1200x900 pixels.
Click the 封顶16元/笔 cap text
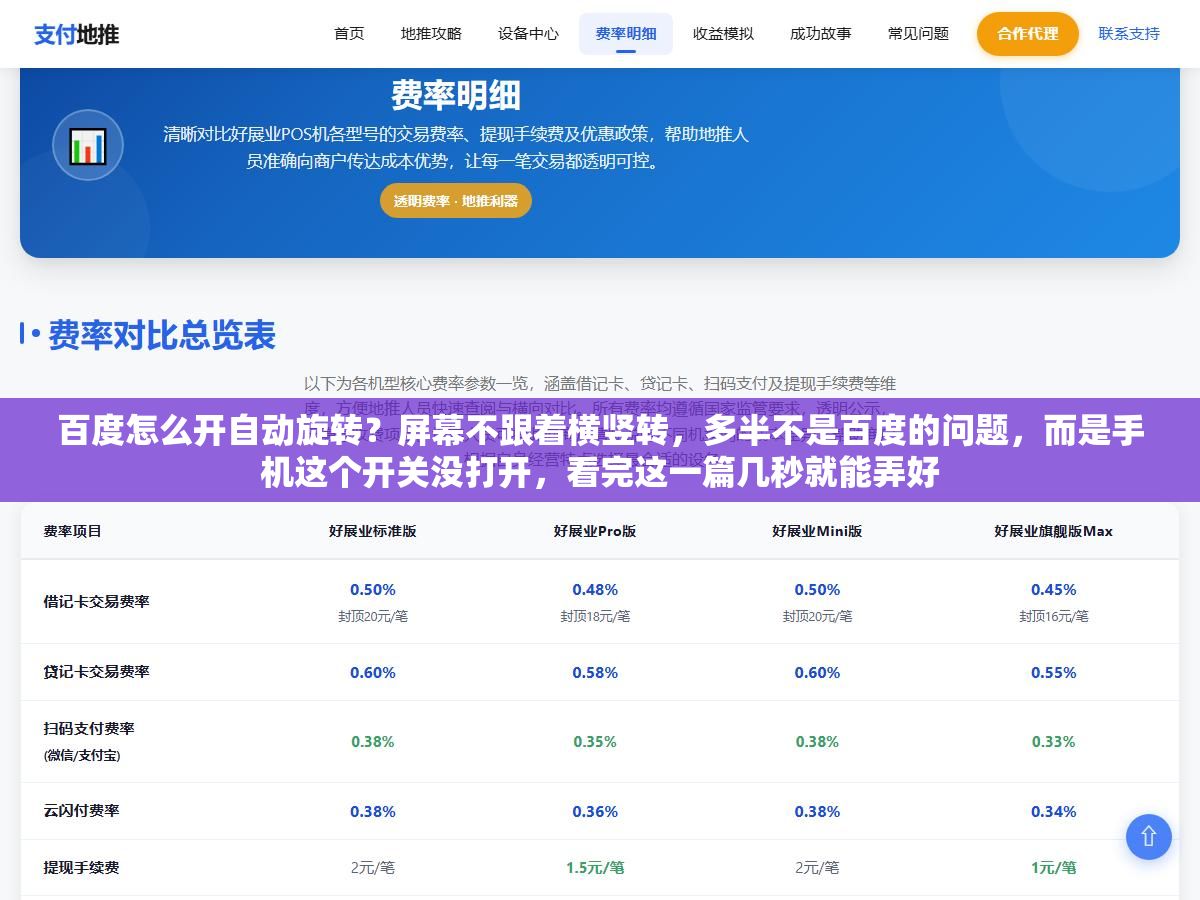[1053, 616]
